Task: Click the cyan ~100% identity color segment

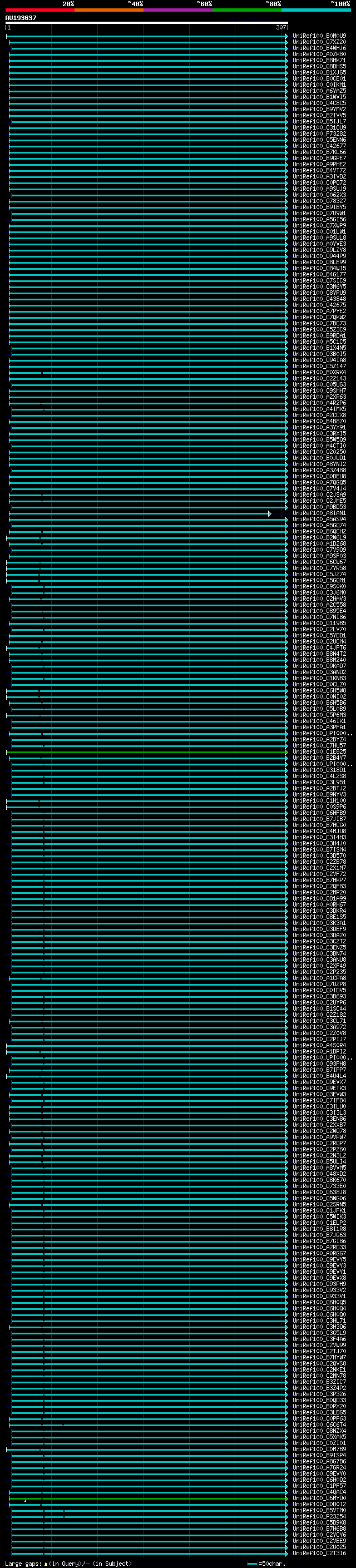Action: coord(316,10)
